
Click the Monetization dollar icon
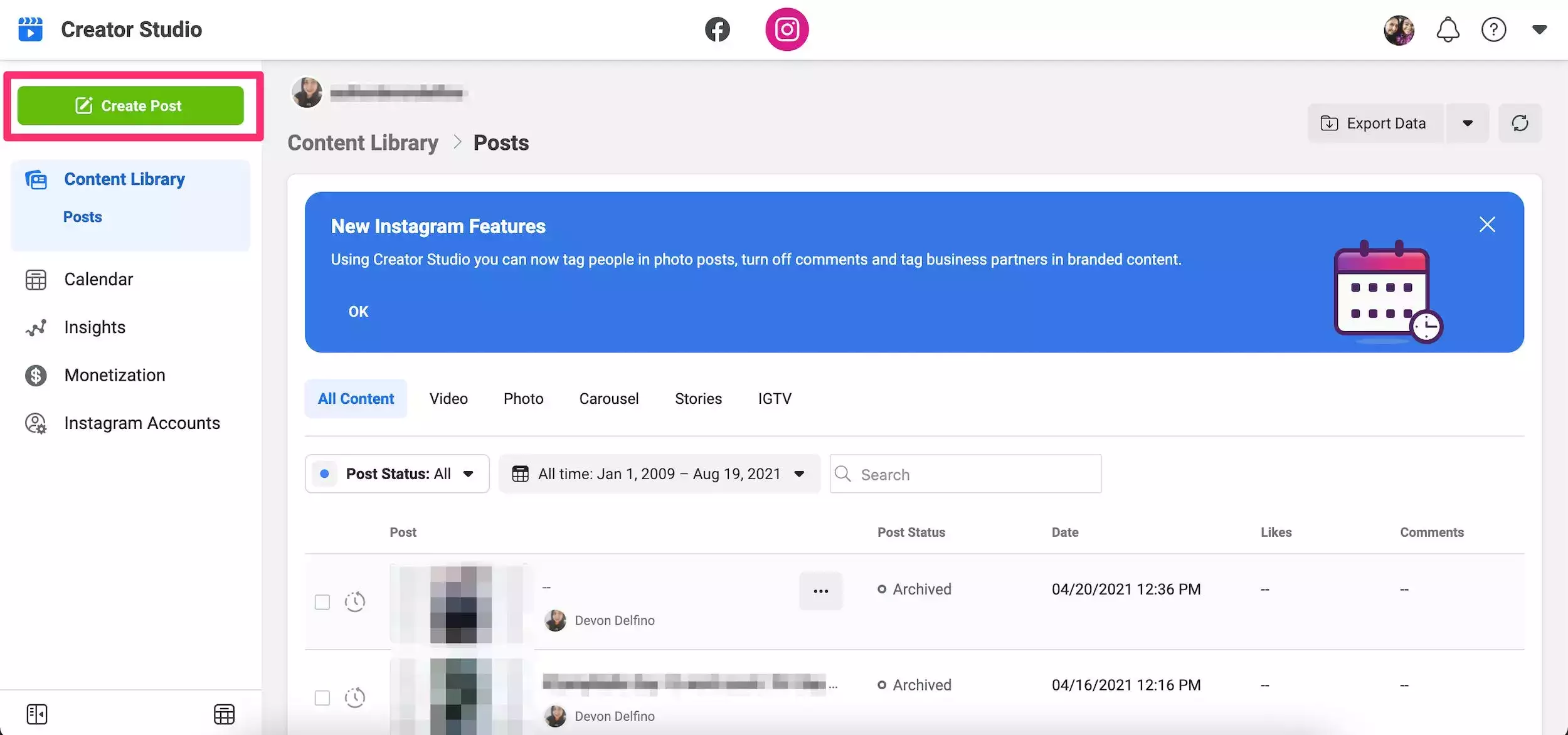pos(36,376)
